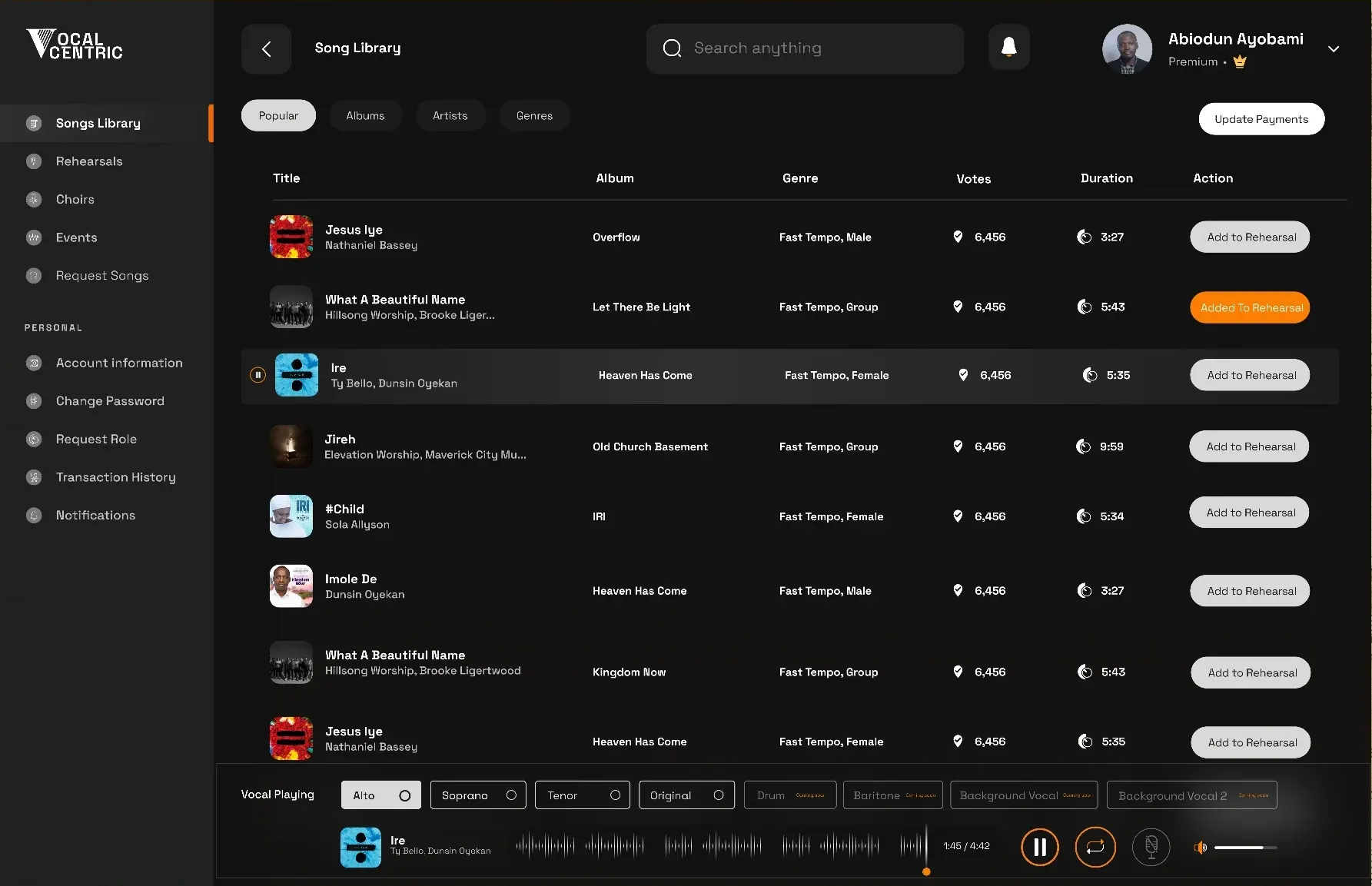
Task: Pause playback in the player bar
Action: coord(1039,847)
